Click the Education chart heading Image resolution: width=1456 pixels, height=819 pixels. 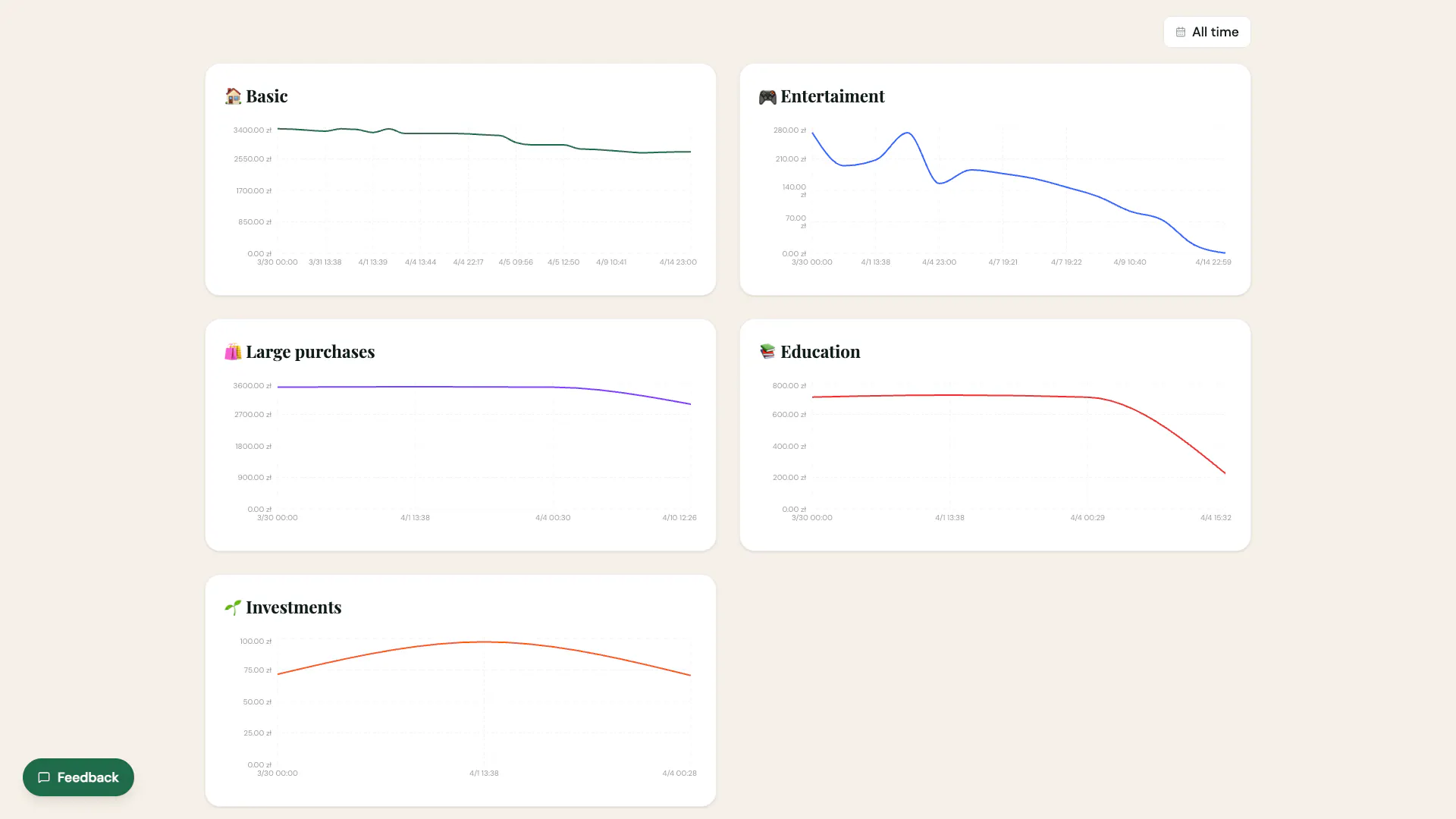[x=821, y=352]
